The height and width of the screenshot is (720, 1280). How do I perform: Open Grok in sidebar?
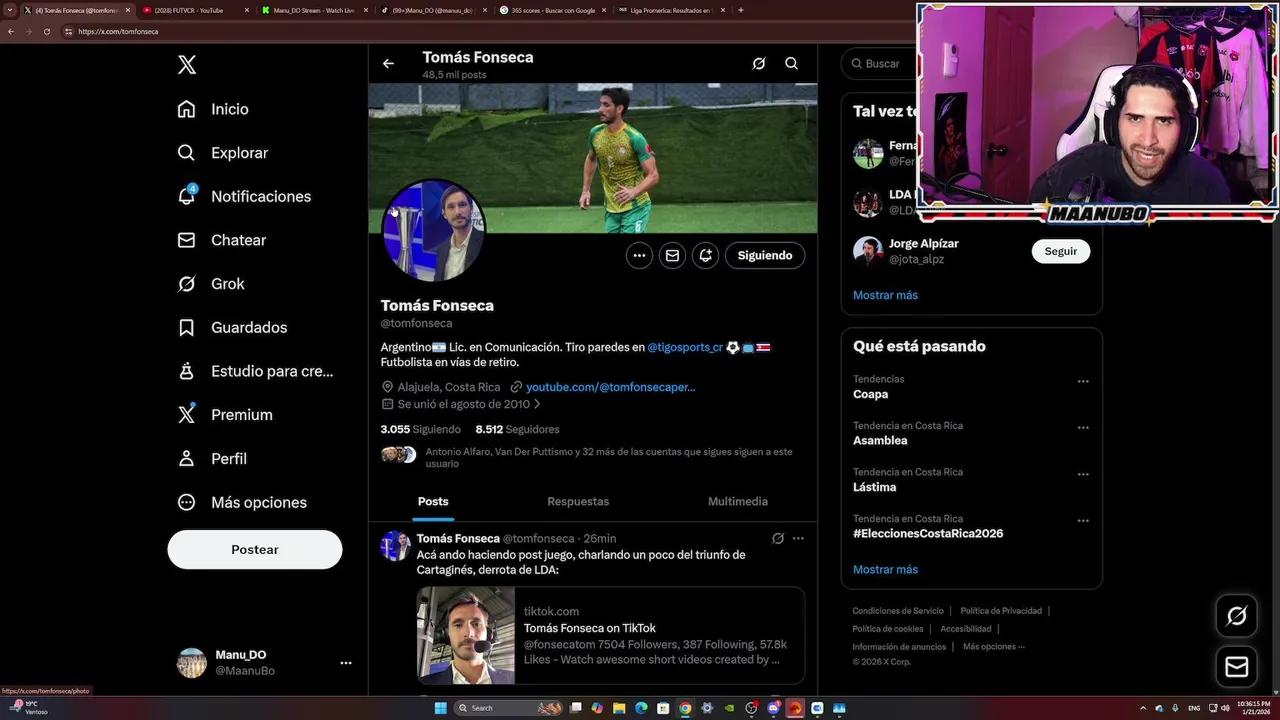pos(211,284)
